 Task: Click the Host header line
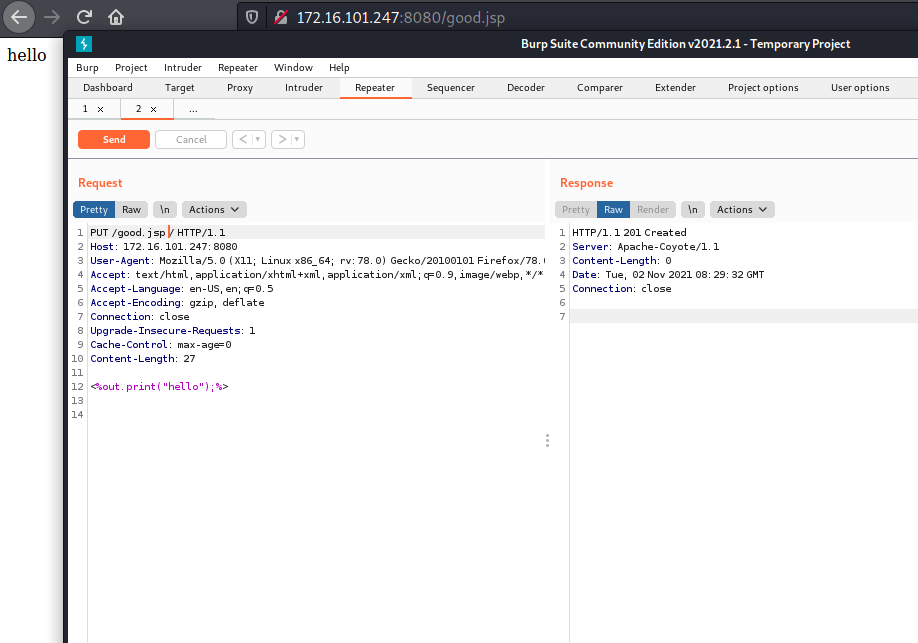[x=164, y=247]
